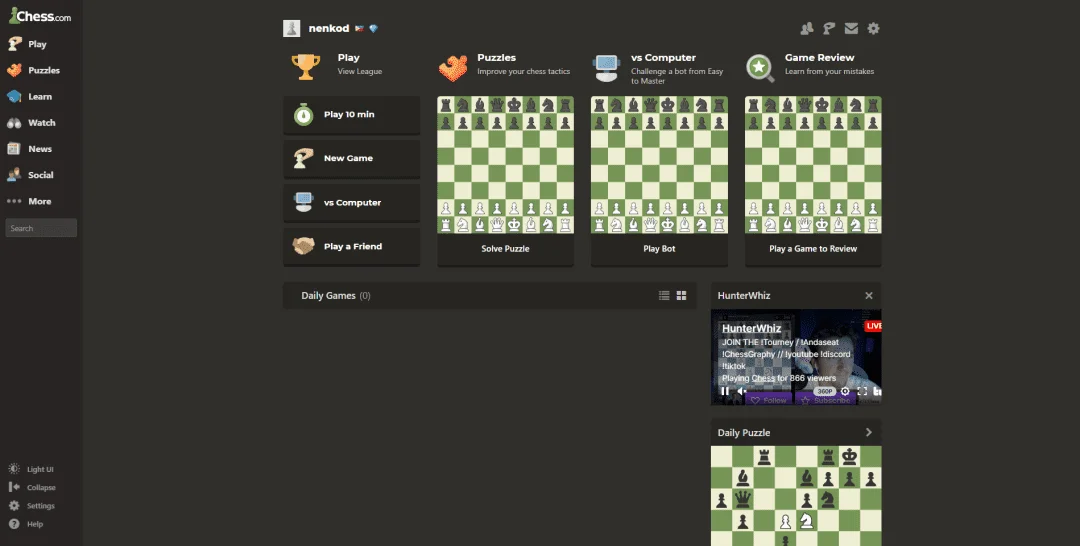Focus the sidebar Search field
1080x546 pixels.
[x=41, y=228]
